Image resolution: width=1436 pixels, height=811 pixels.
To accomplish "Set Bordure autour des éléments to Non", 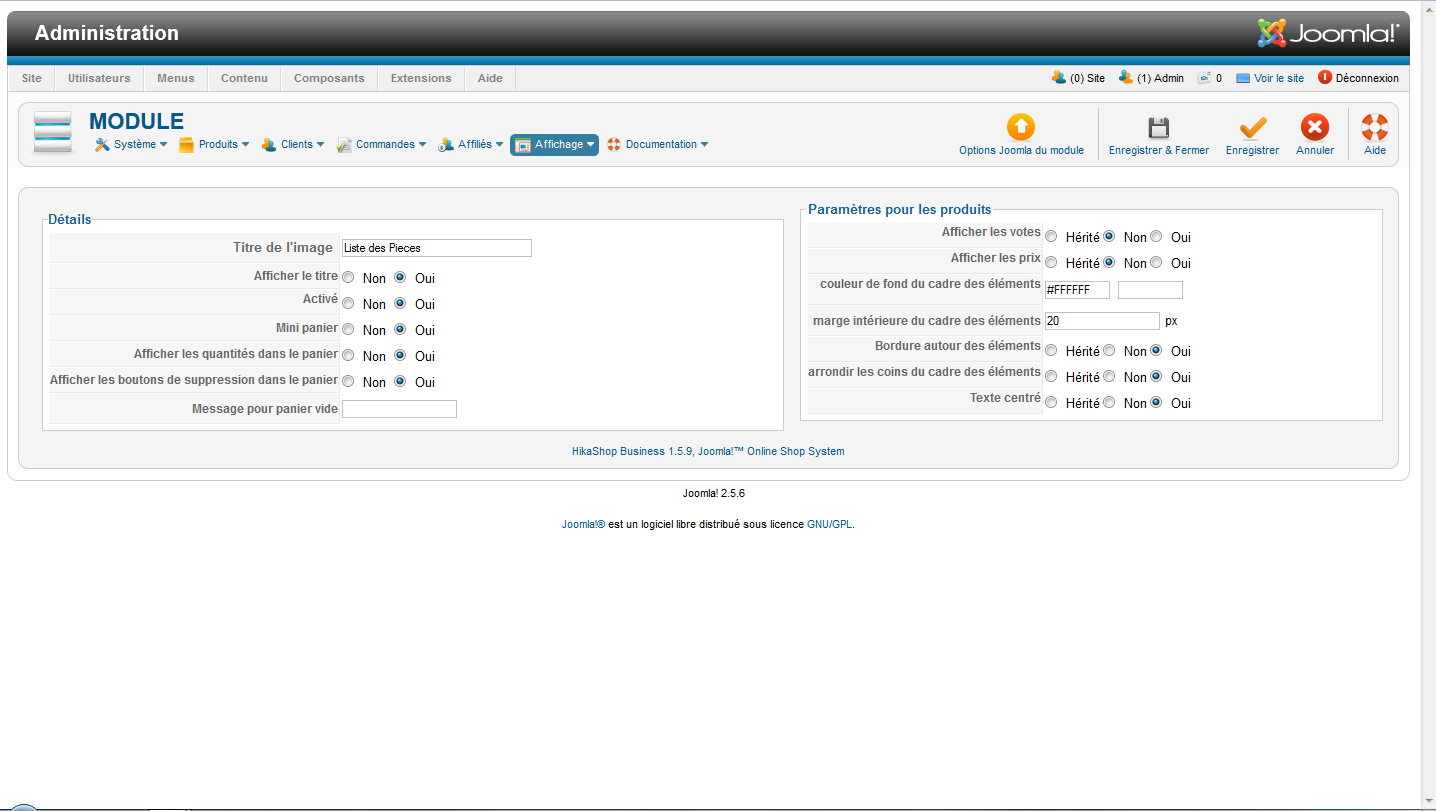I will (x=1109, y=351).
